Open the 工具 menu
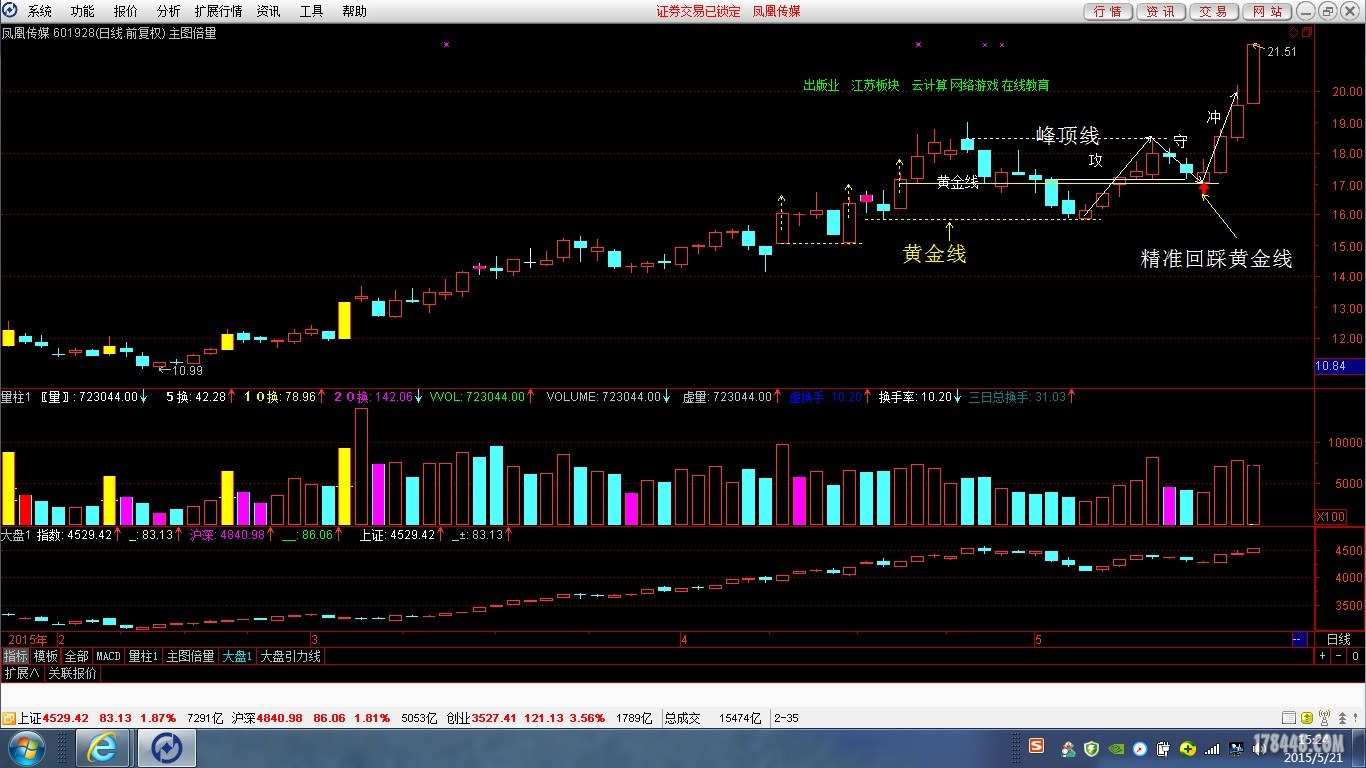 (x=311, y=11)
